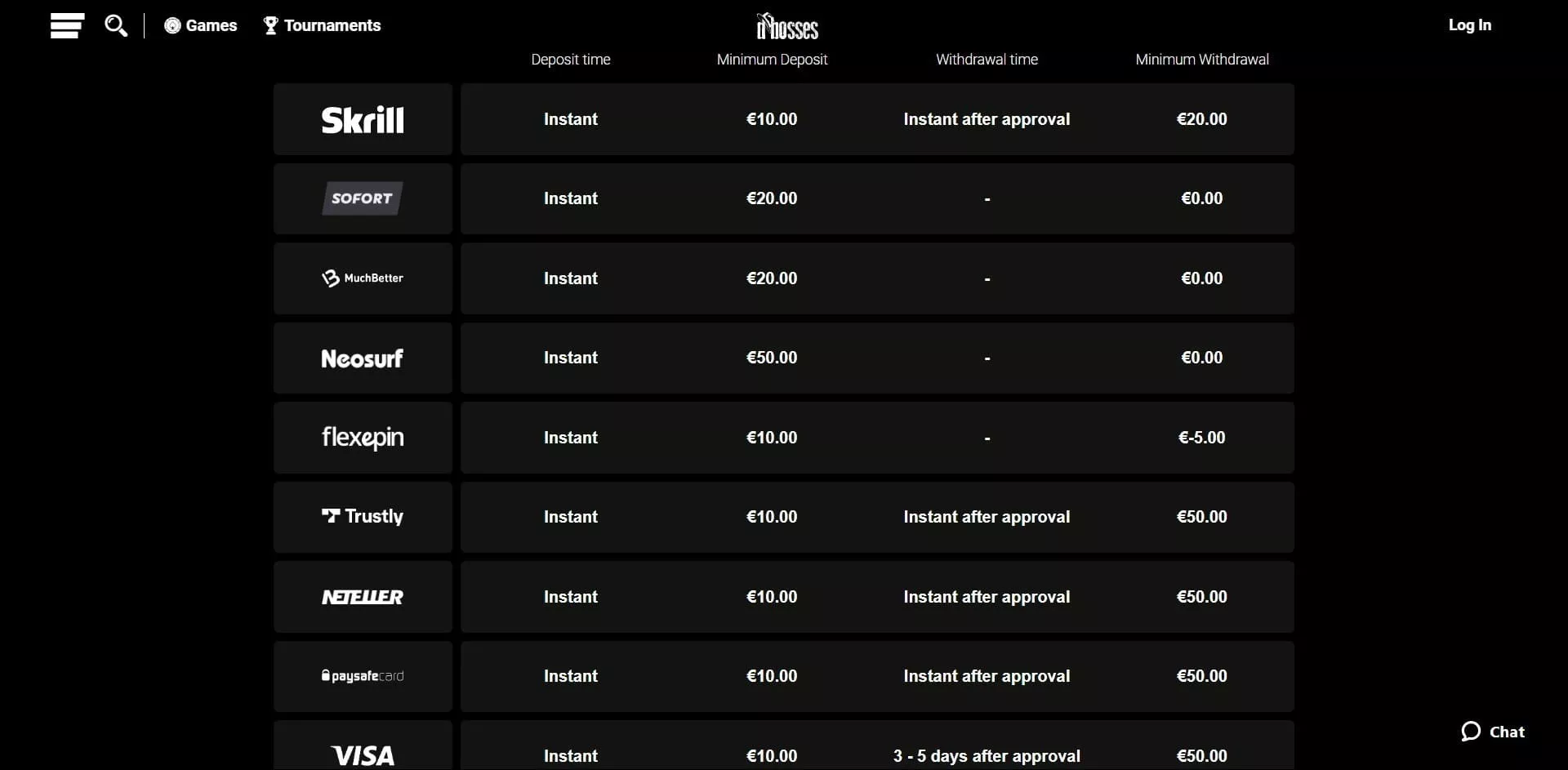This screenshot has width=1568, height=770.
Task: Click the VISA payment logo
Action: coord(363,754)
